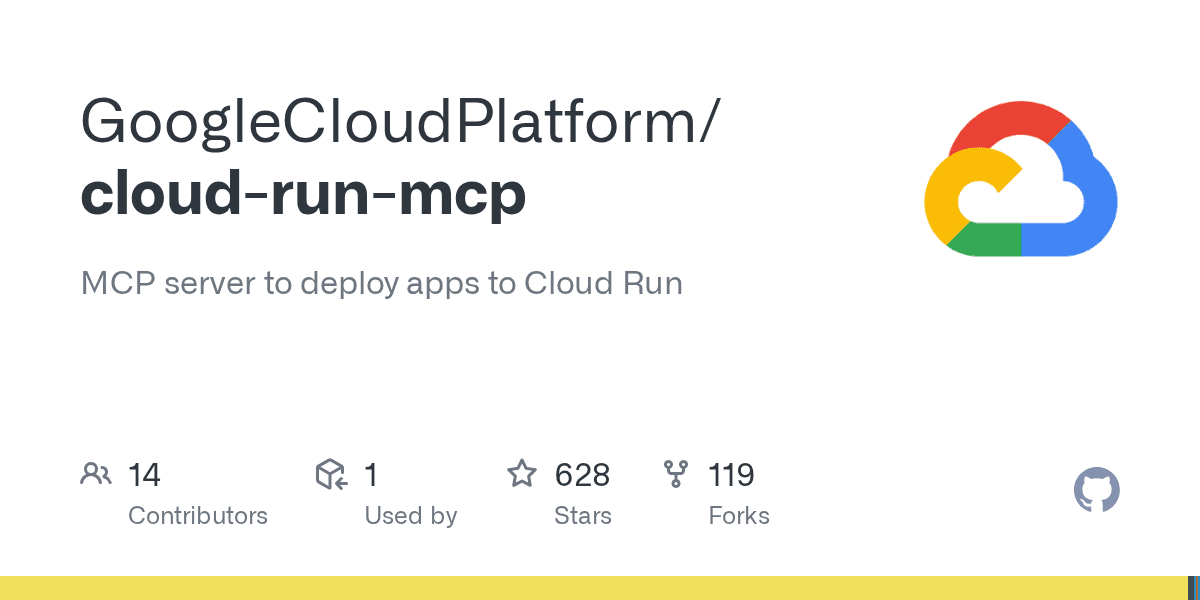
Task: Click the Used by package icon
Action: (x=331, y=474)
